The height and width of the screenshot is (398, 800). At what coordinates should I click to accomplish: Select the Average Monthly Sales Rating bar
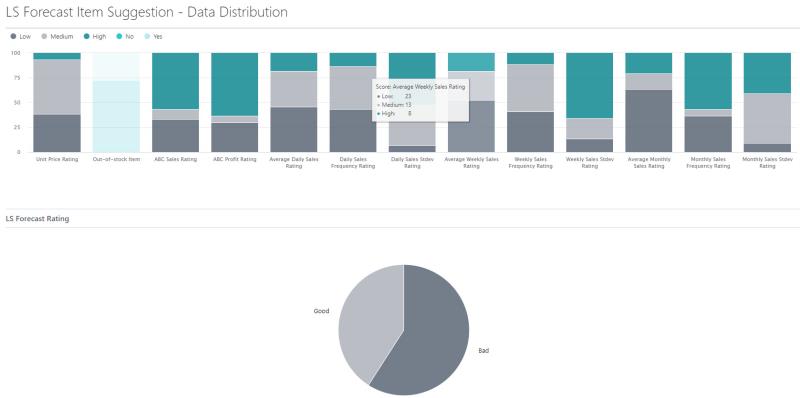pos(648,102)
